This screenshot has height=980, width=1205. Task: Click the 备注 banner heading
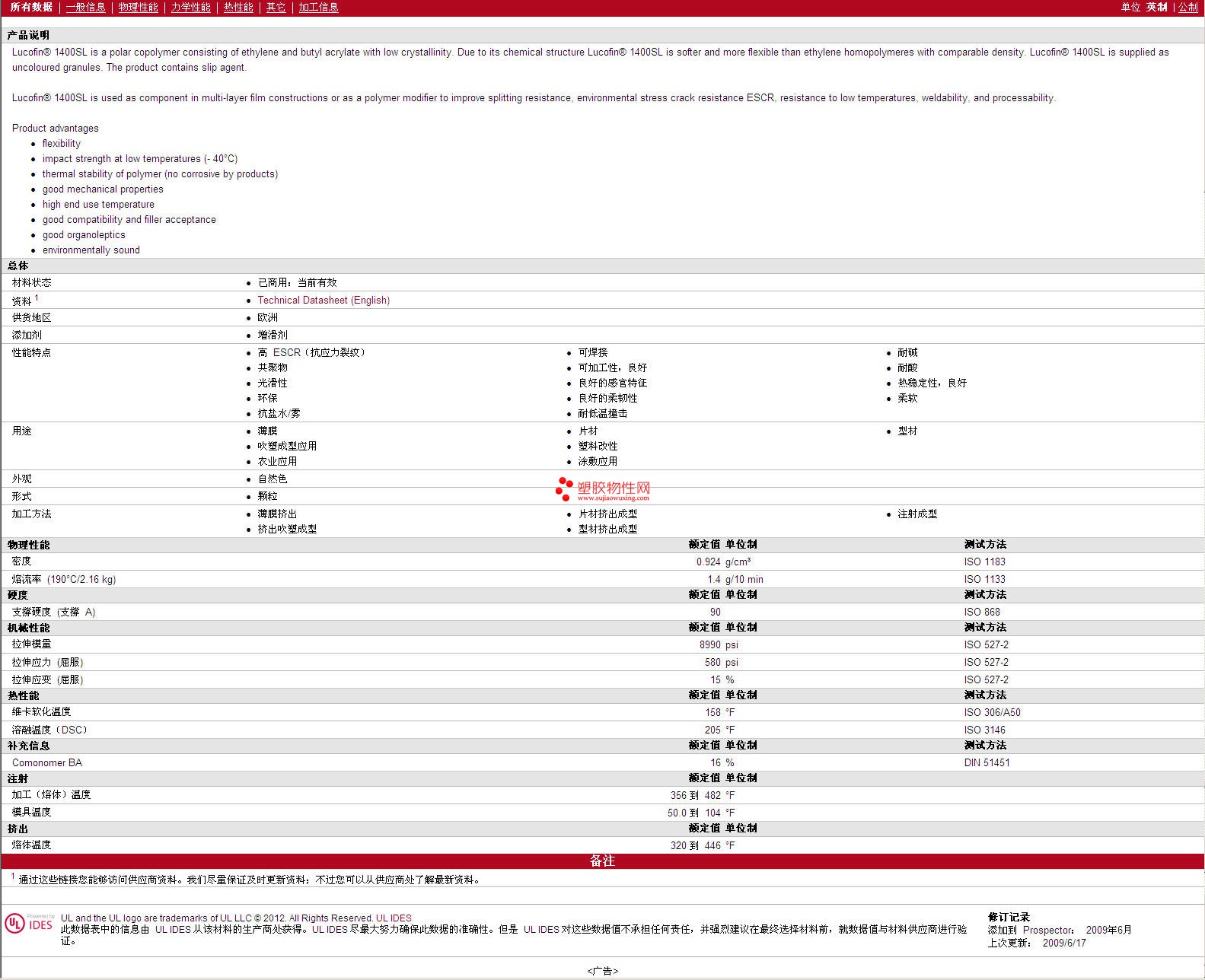[602, 861]
